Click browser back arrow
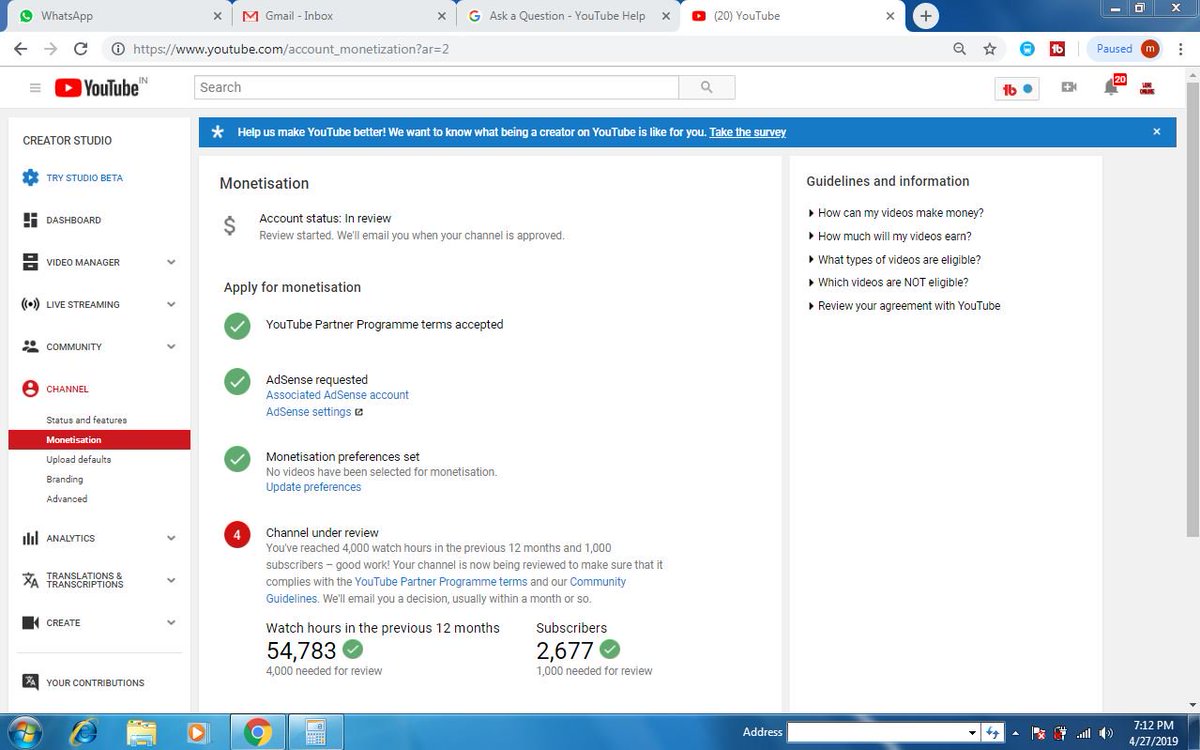The image size is (1200, 750). pyautogui.click(x=20, y=48)
